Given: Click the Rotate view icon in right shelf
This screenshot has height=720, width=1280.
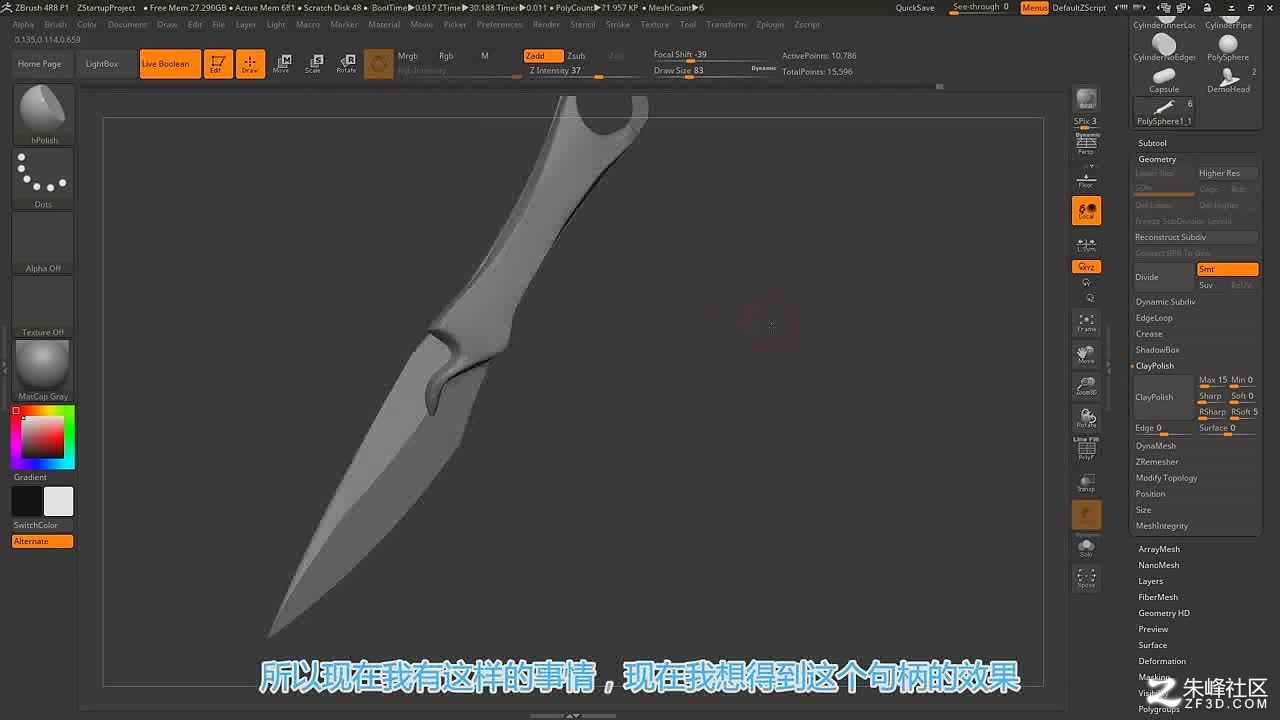Looking at the screenshot, I should pyautogui.click(x=1086, y=418).
